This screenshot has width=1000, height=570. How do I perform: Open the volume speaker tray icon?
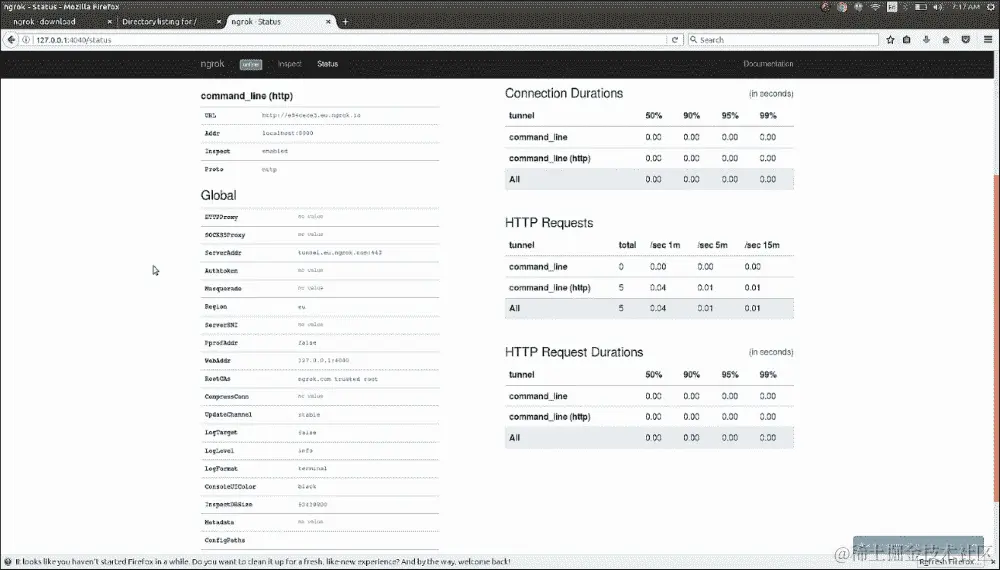938,7
